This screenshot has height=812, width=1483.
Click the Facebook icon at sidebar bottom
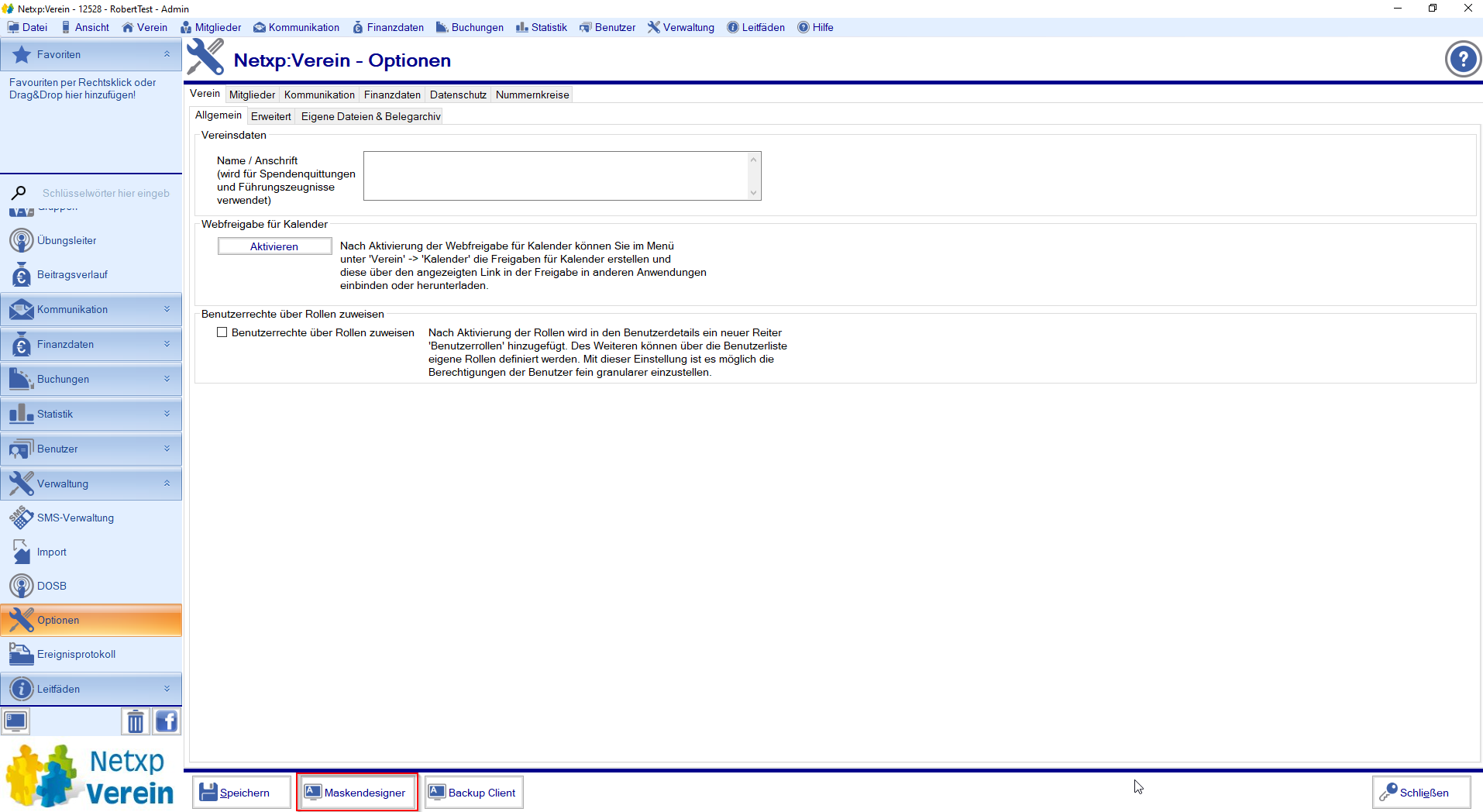(x=167, y=721)
